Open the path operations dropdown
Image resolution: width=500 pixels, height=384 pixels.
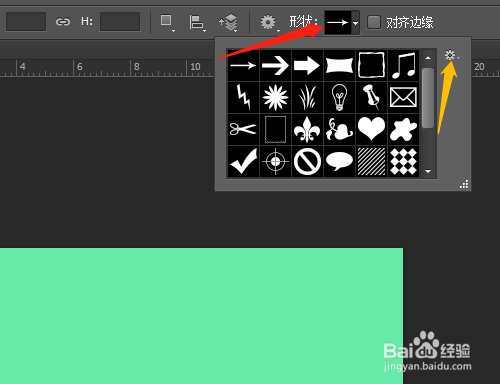coord(167,22)
